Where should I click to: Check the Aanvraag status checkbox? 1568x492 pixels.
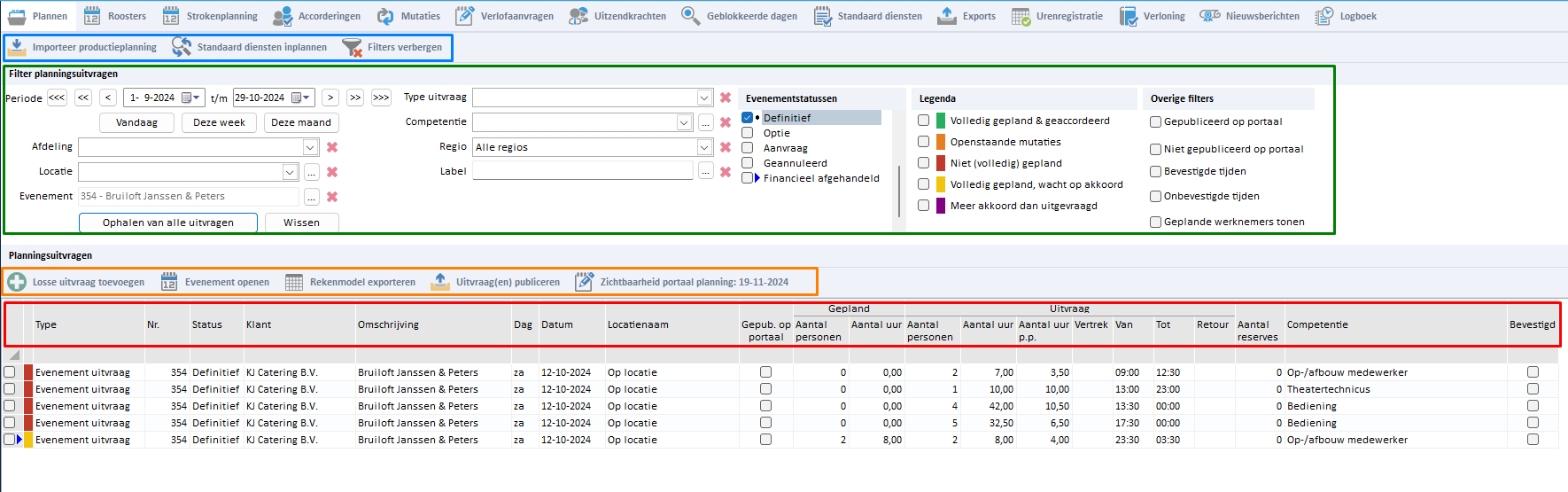(x=748, y=148)
